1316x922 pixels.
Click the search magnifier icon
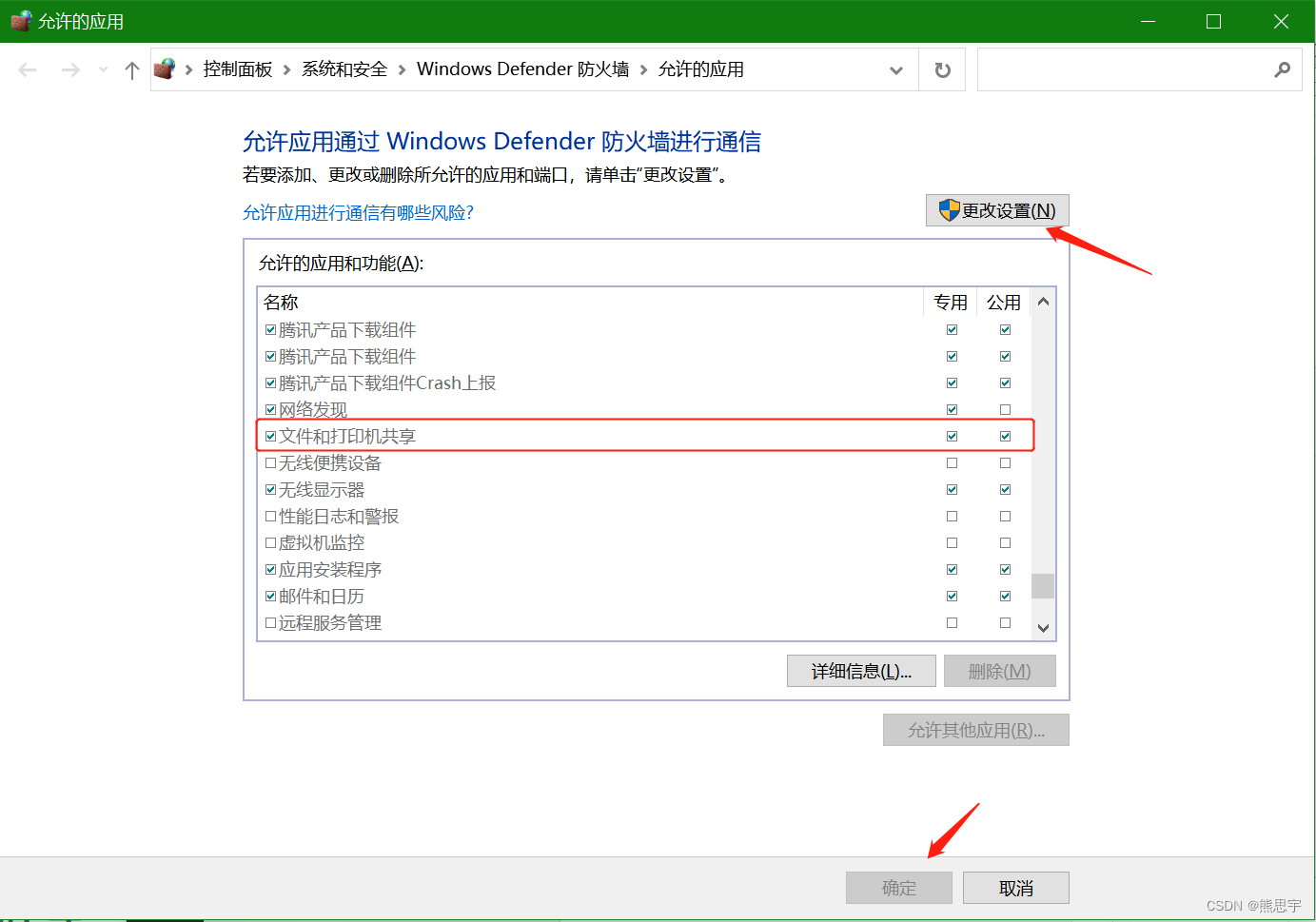[x=1283, y=69]
